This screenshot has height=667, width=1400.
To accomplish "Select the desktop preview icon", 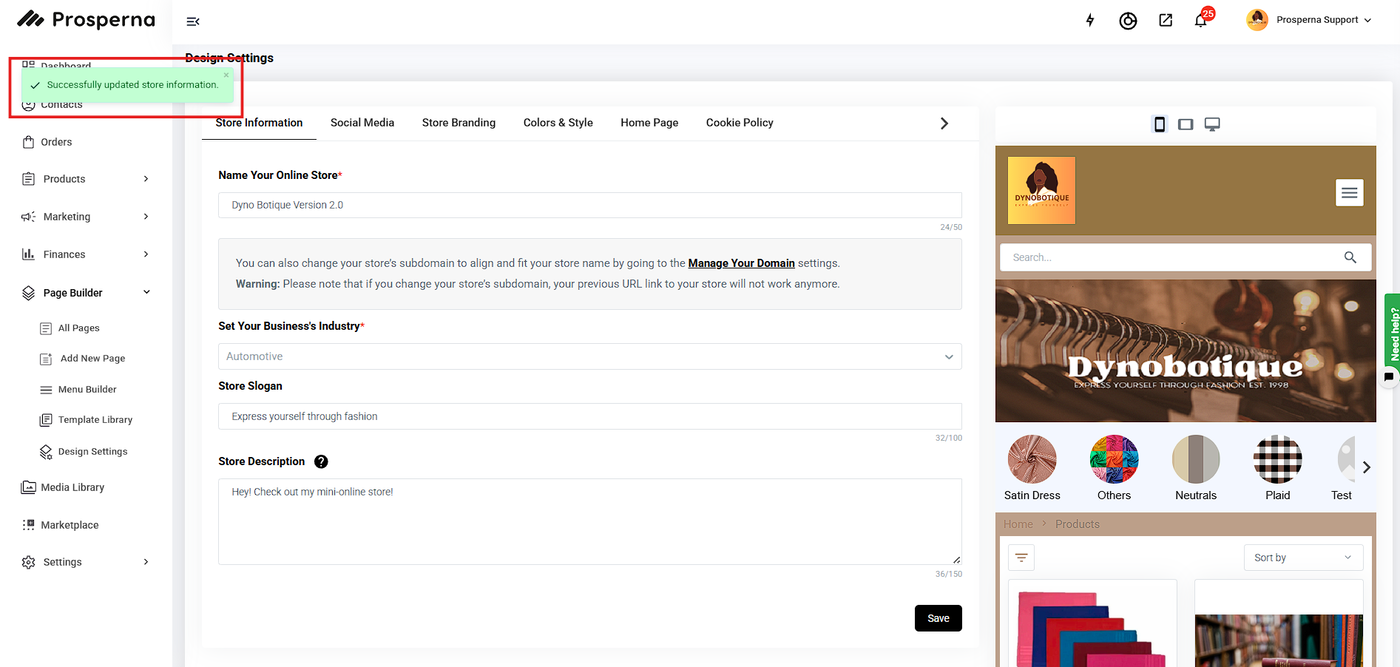I will [1212, 124].
